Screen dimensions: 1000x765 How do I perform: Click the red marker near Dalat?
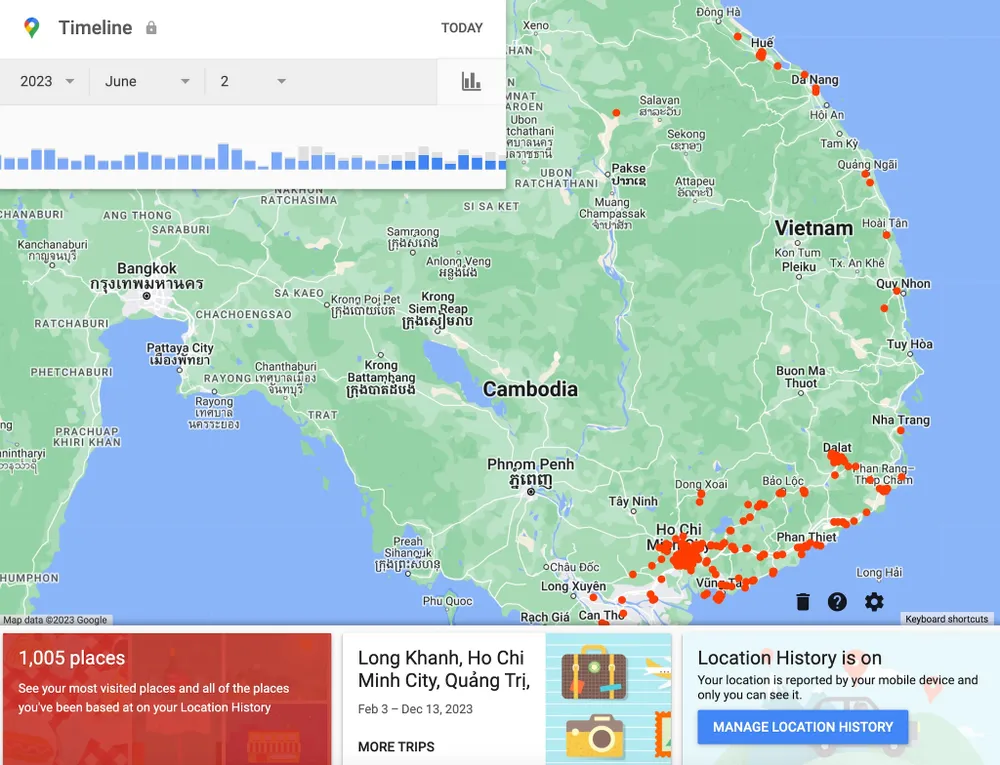tap(838, 456)
